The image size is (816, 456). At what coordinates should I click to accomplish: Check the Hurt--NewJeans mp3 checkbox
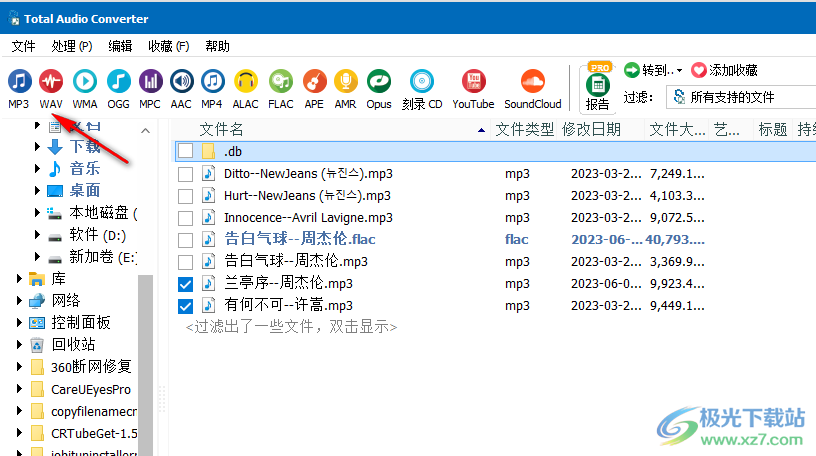click(185, 196)
